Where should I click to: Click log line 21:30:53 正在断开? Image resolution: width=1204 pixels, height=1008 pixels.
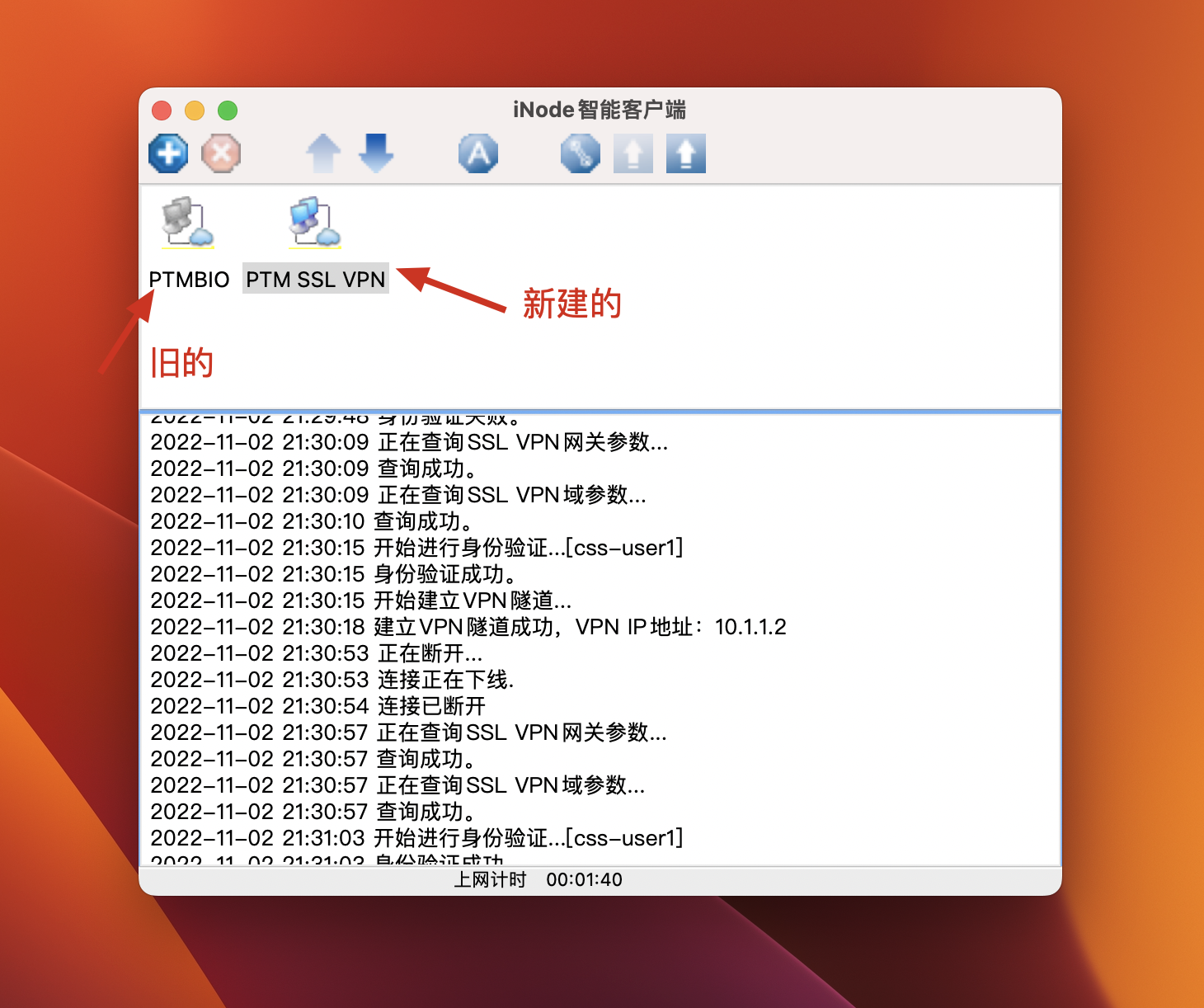(317, 653)
